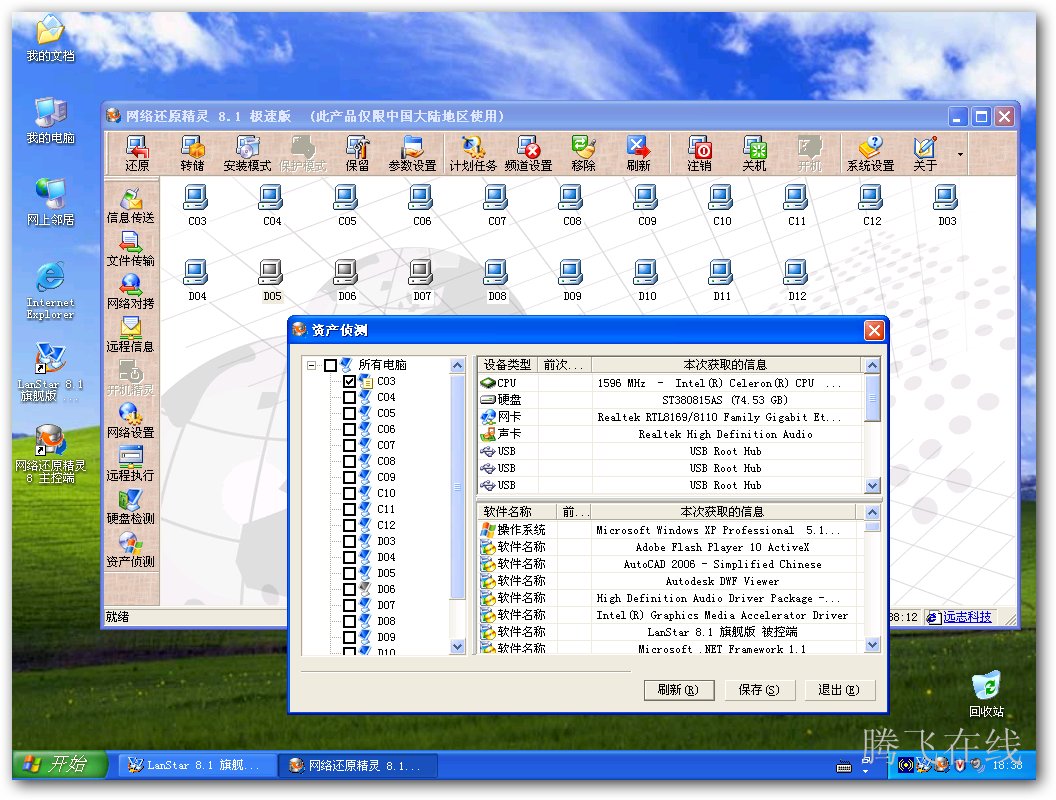Click the 硬盘检测 disk check sidebar icon
Viewport: 1056px width, 800px height.
pos(130,507)
